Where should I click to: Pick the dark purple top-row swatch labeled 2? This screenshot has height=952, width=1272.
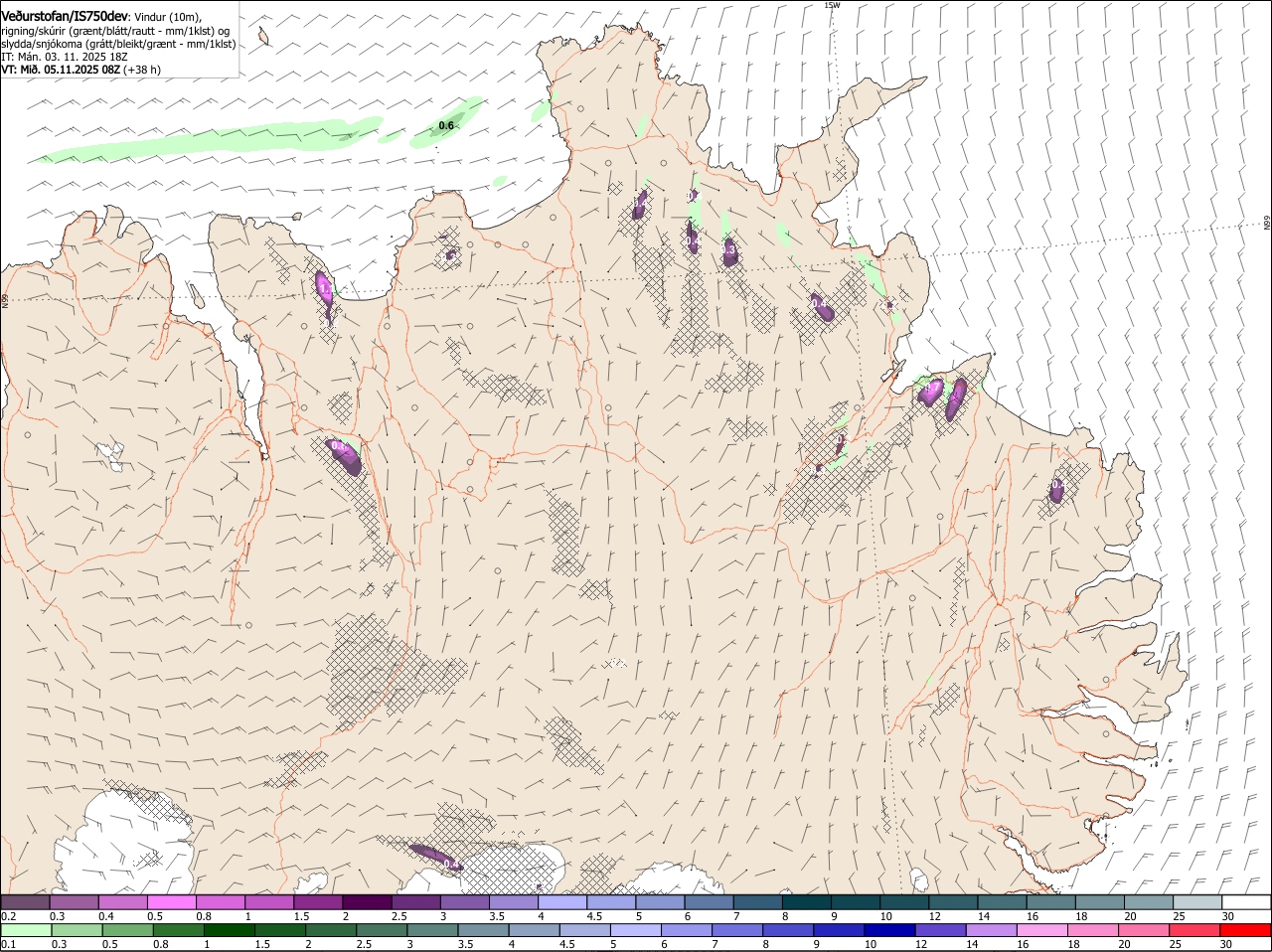point(366,902)
